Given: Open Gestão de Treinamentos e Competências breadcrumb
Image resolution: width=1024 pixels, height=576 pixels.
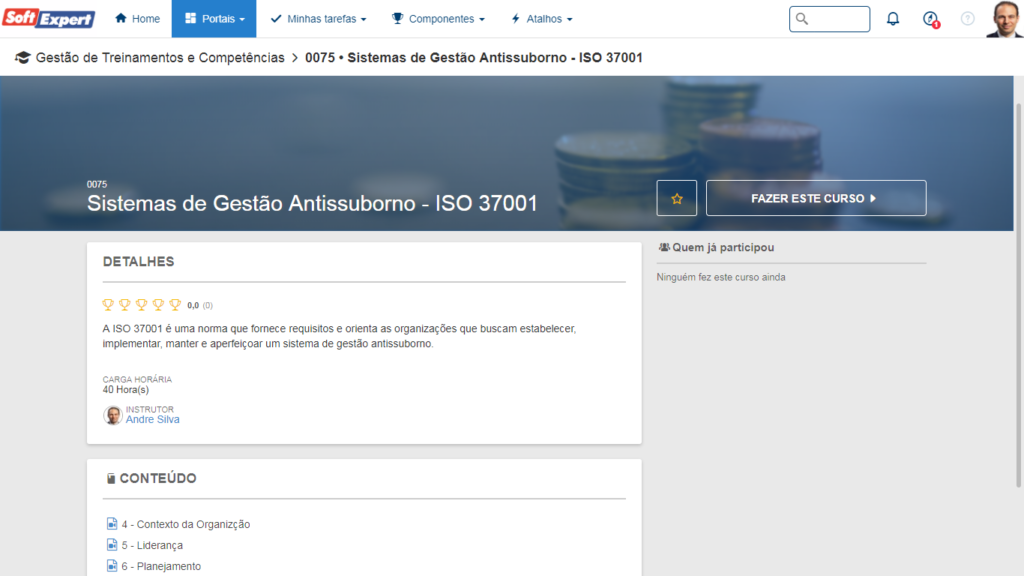Looking at the screenshot, I should pos(160,58).
